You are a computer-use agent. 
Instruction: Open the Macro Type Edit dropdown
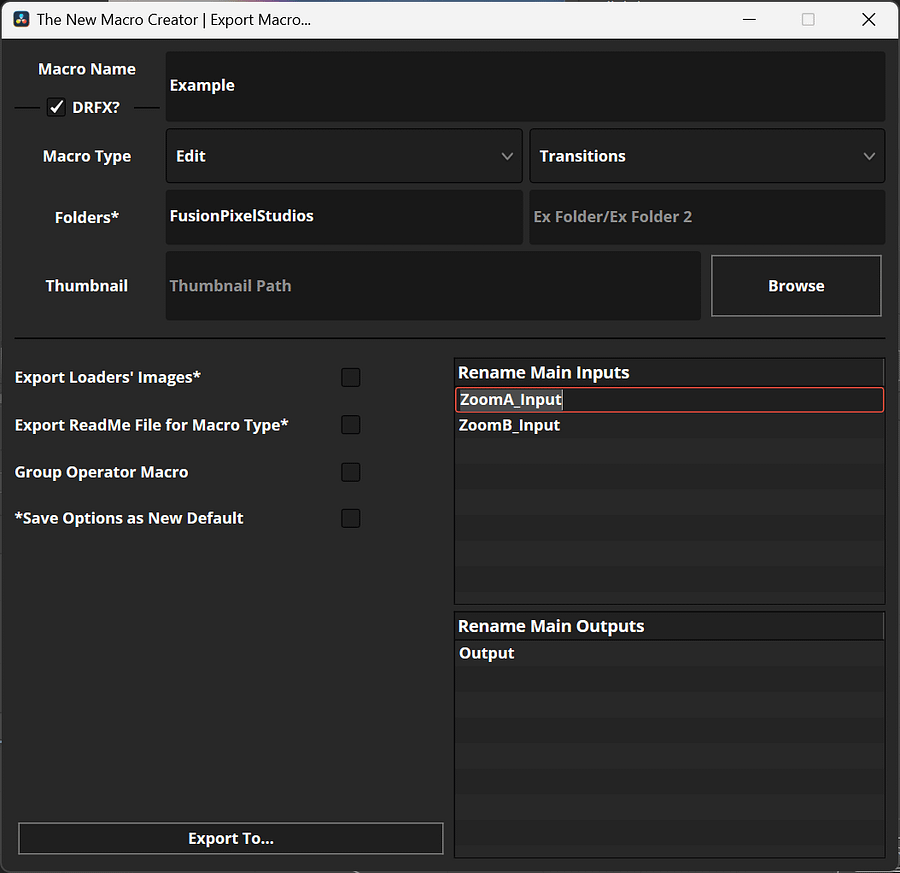344,156
